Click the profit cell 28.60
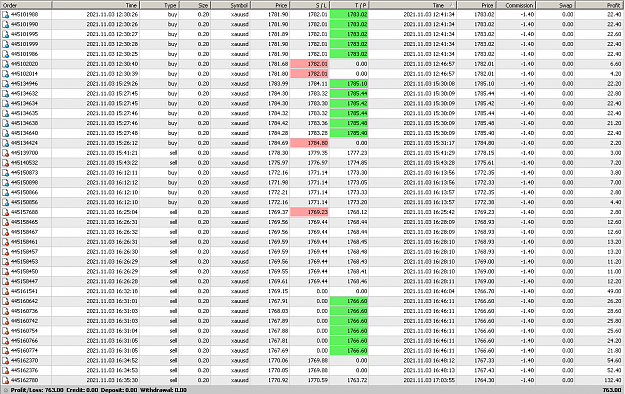This screenshot has height=394, width=625. click(614, 311)
